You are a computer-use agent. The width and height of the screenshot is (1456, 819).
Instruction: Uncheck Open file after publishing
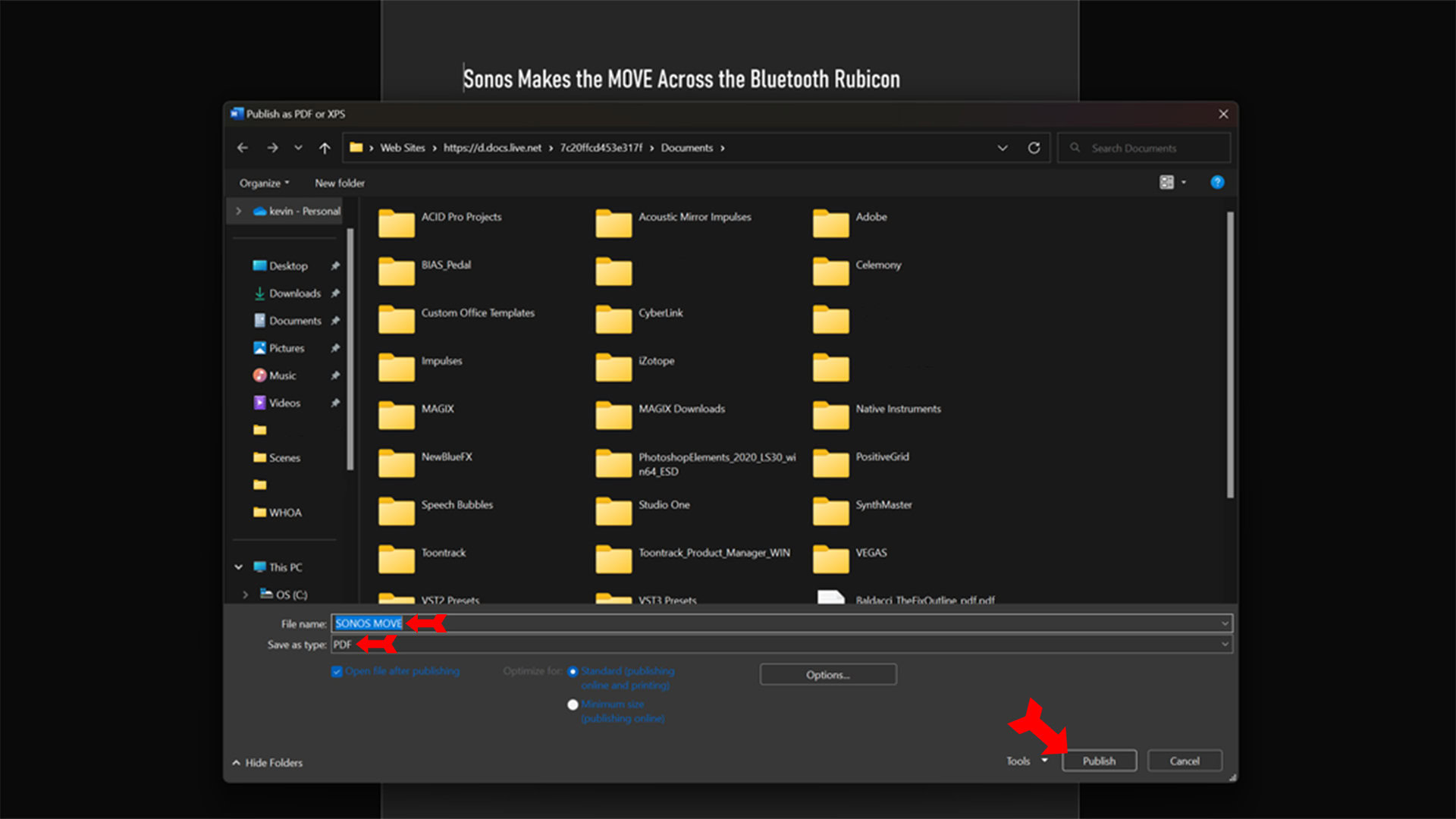337,672
